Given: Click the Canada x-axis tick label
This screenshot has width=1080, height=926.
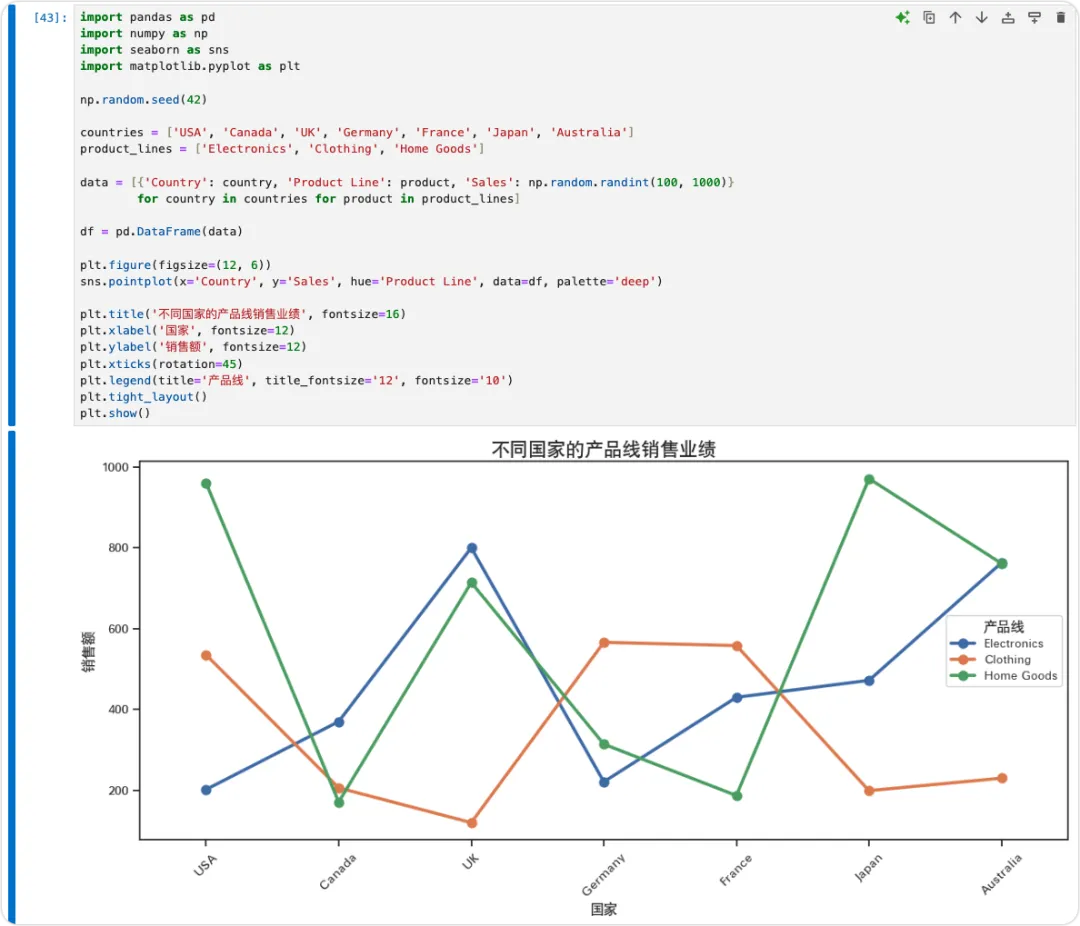Looking at the screenshot, I should (338, 872).
